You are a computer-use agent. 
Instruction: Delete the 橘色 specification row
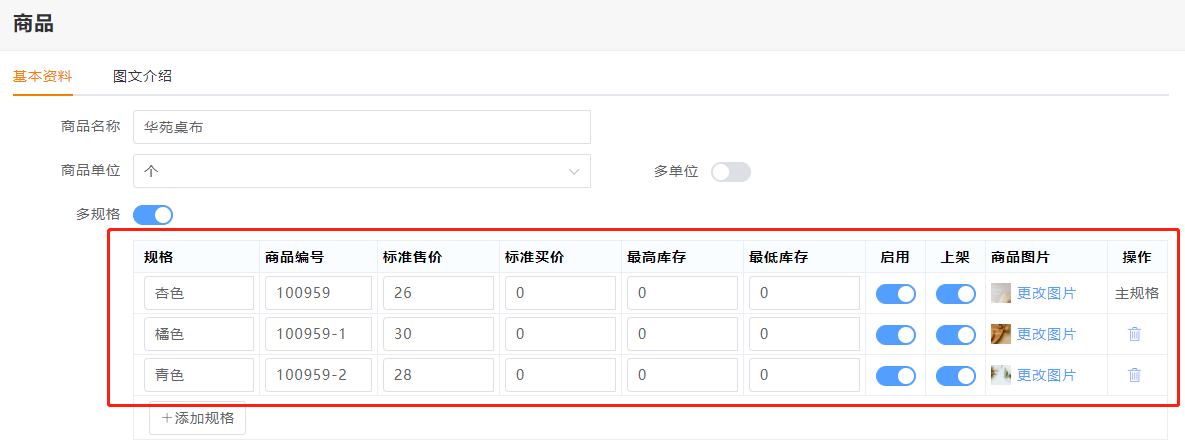coord(1134,334)
